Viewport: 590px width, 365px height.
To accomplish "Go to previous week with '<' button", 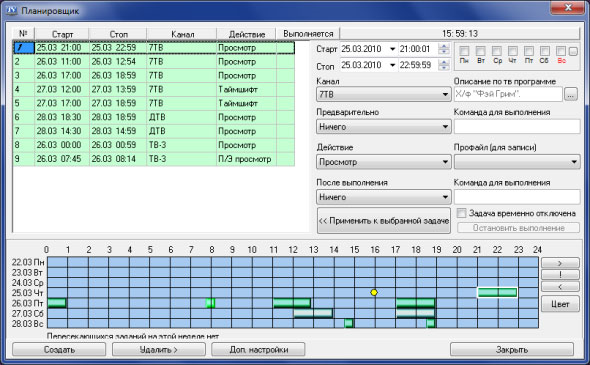I will (x=560, y=287).
